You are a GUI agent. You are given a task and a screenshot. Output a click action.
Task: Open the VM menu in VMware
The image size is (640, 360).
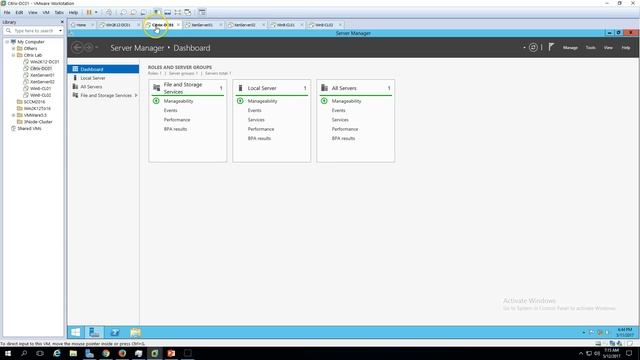pos(46,12)
